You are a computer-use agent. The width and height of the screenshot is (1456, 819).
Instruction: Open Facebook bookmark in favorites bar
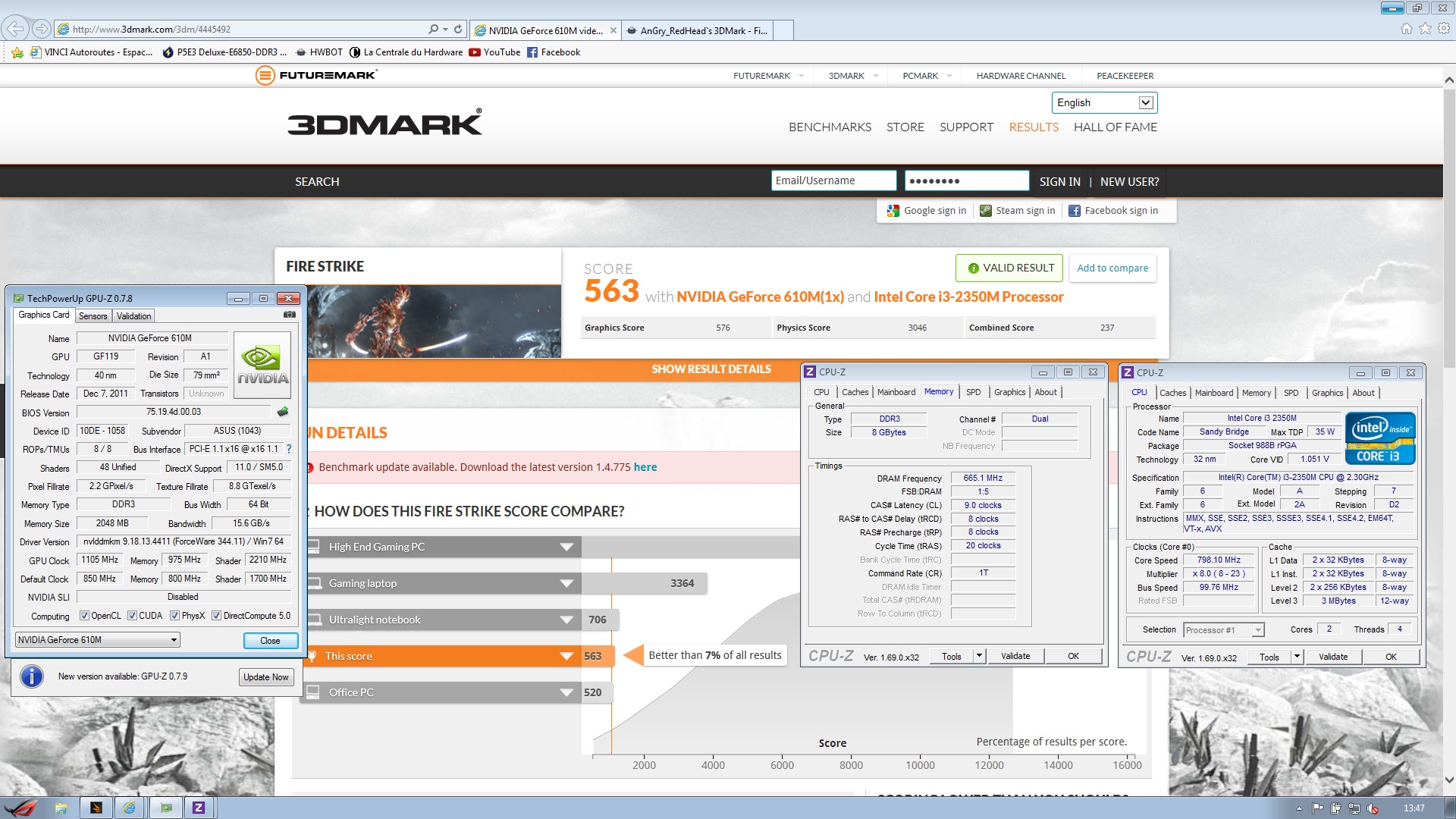pos(554,52)
